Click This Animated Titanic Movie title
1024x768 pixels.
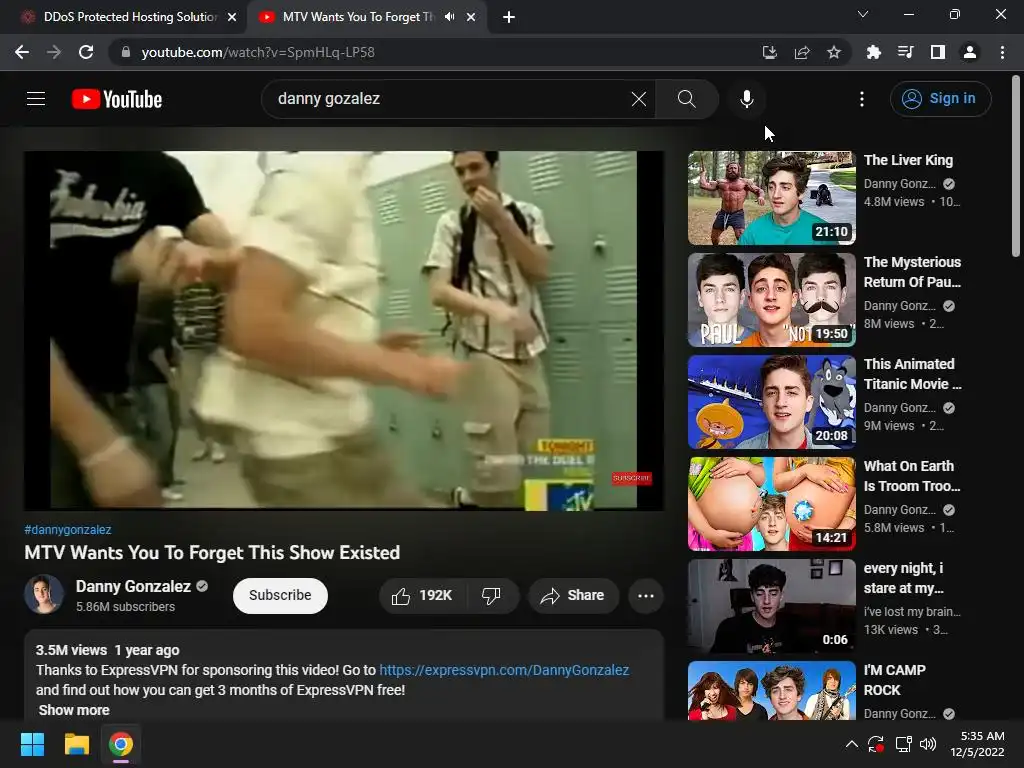(x=912, y=374)
